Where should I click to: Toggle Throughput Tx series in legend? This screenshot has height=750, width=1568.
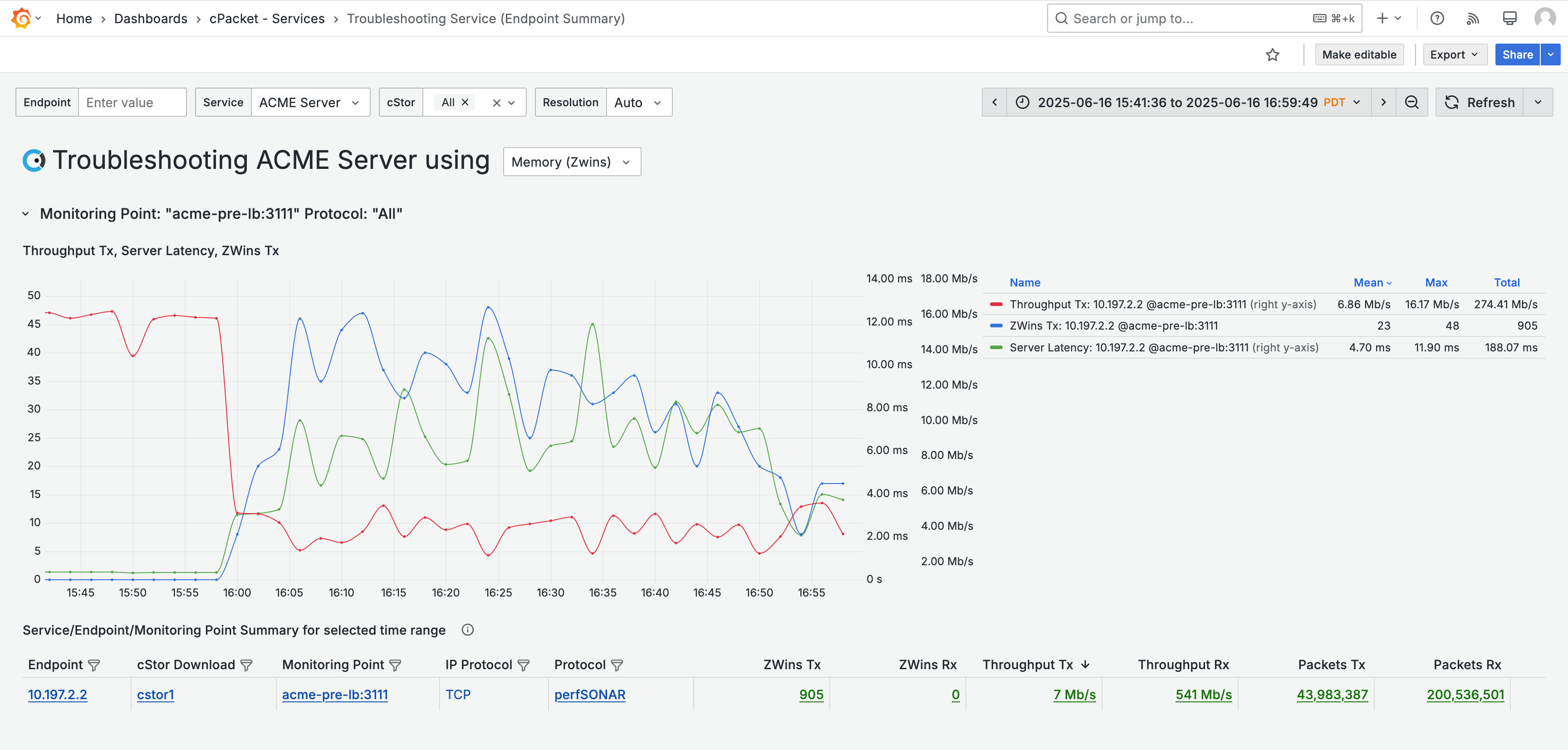pyautogui.click(x=1162, y=304)
